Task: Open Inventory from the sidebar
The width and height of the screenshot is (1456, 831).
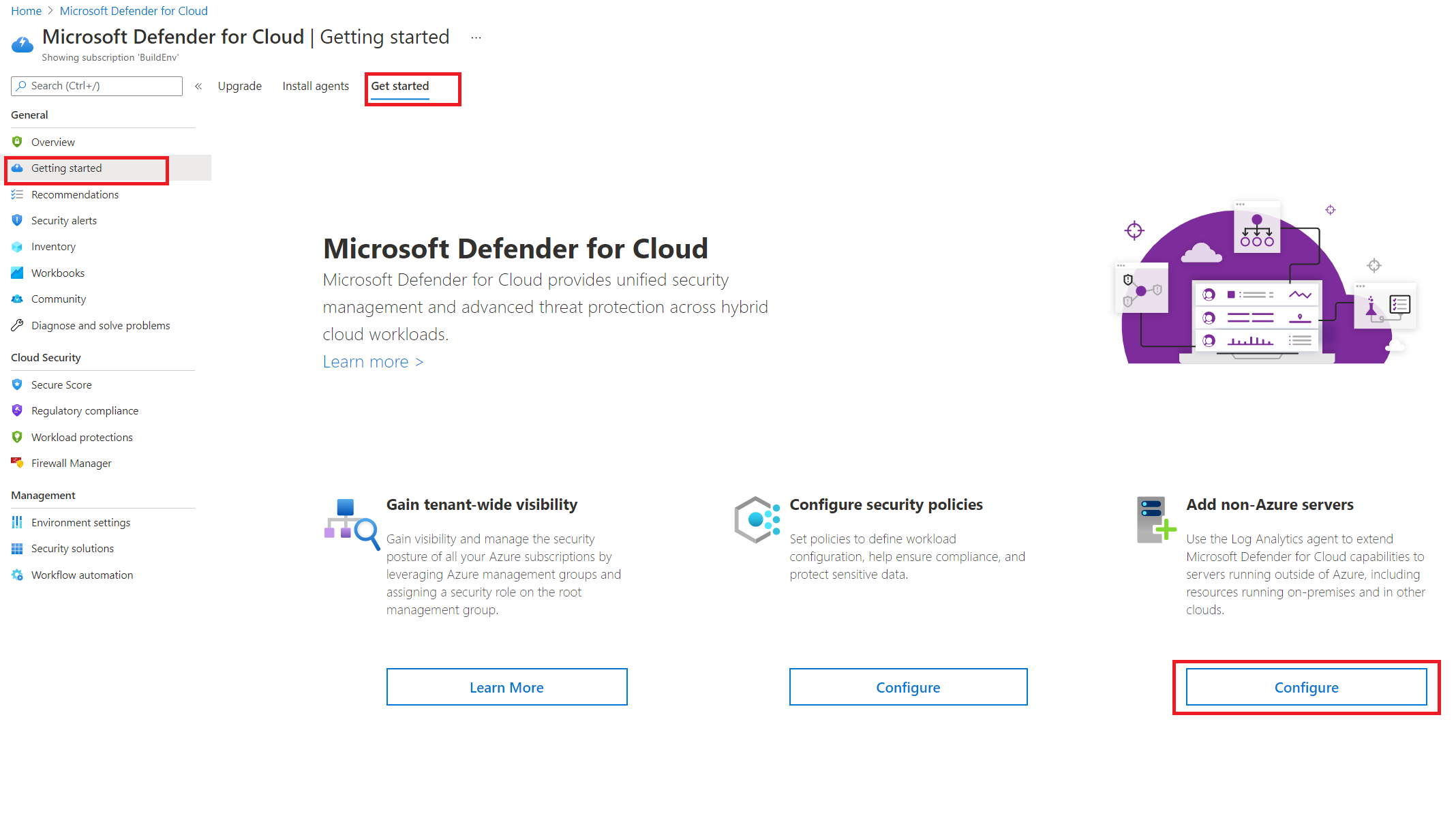Action: coord(54,246)
